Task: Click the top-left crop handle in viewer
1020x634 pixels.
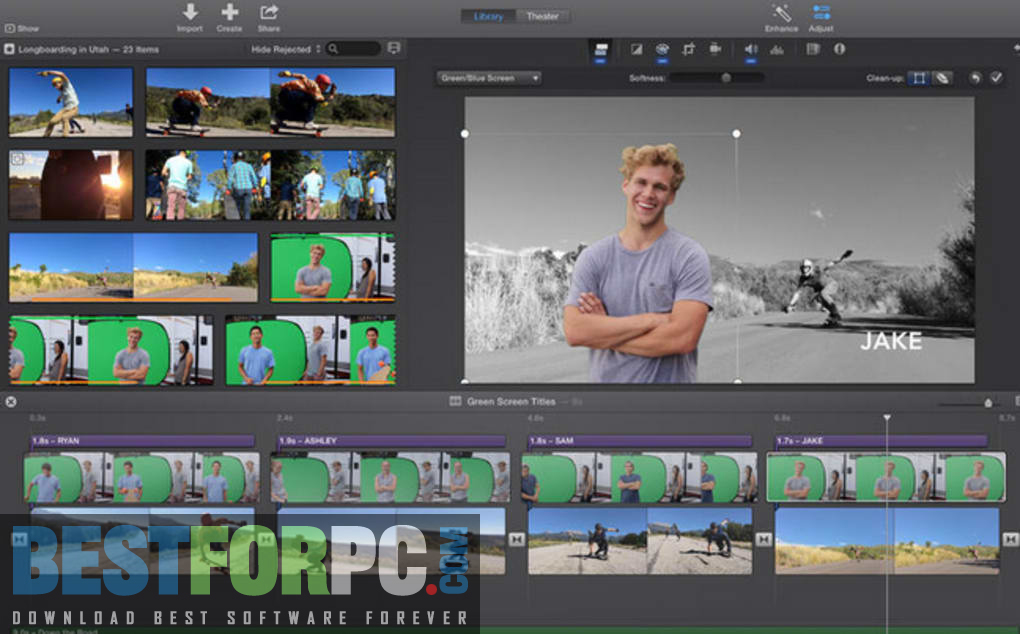Action: pos(464,133)
